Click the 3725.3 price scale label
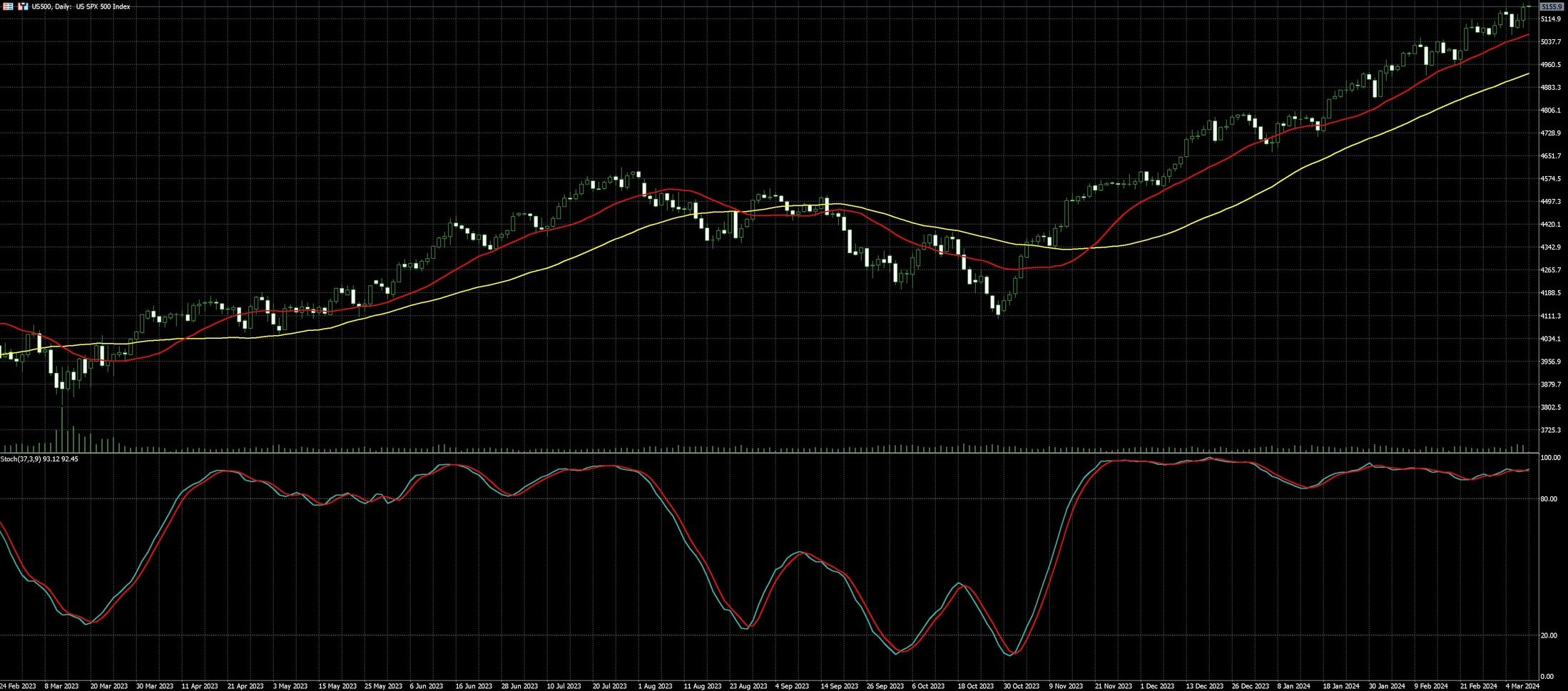The height and width of the screenshot is (691, 1568). [1551, 431]
